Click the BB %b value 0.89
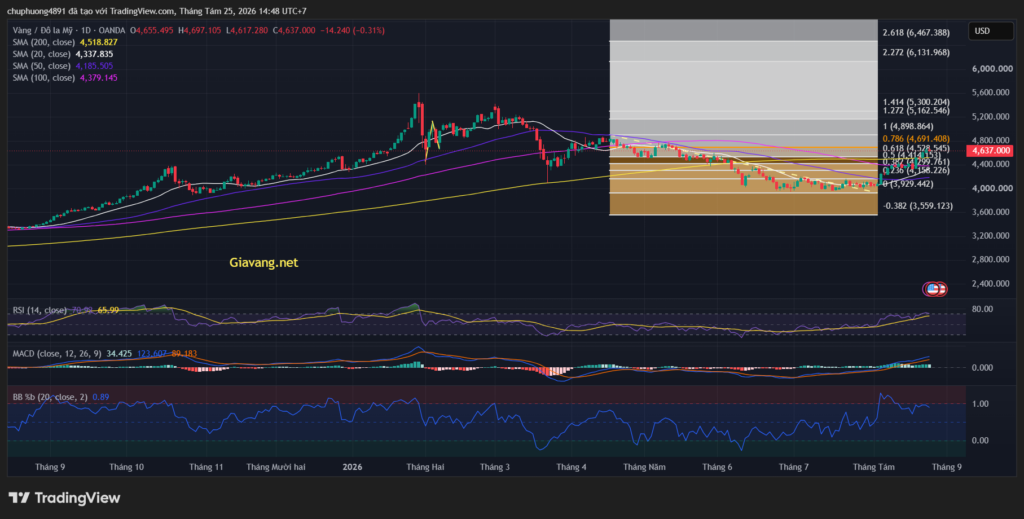The width and height of the screenshot is (1024, 519). point(101,396)
